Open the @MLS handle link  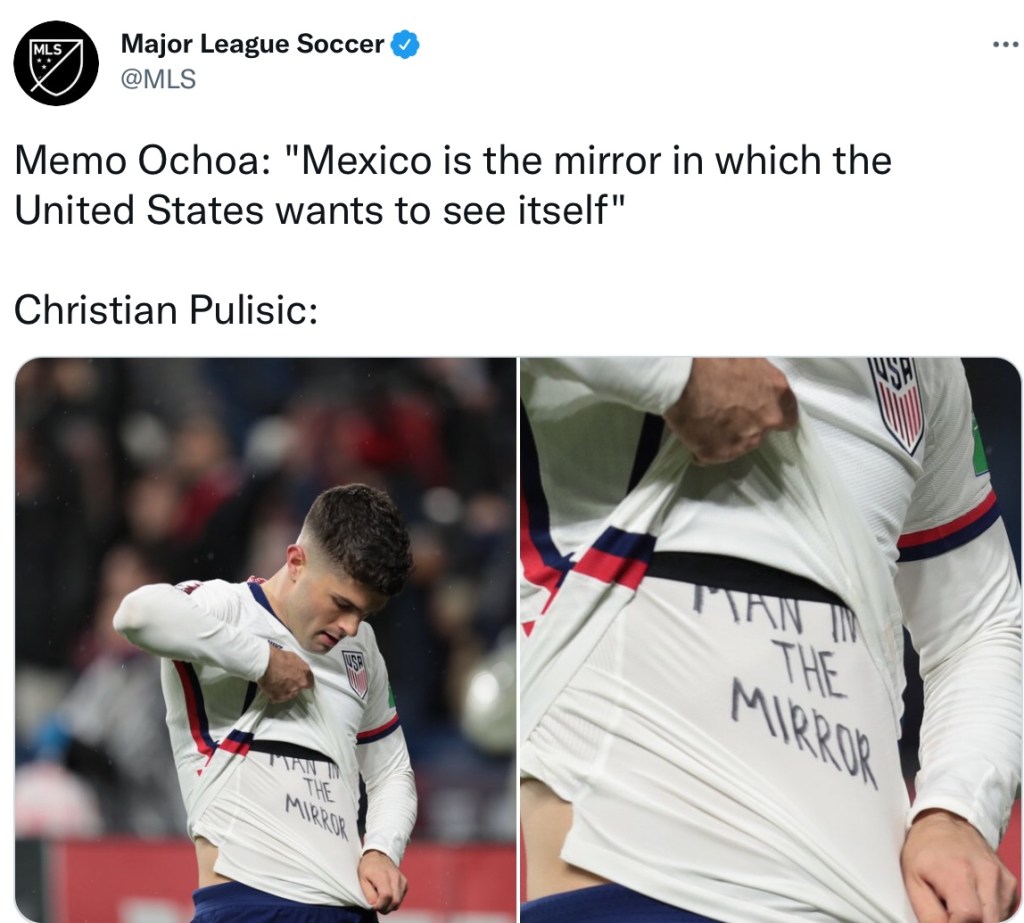click(158, 79)
